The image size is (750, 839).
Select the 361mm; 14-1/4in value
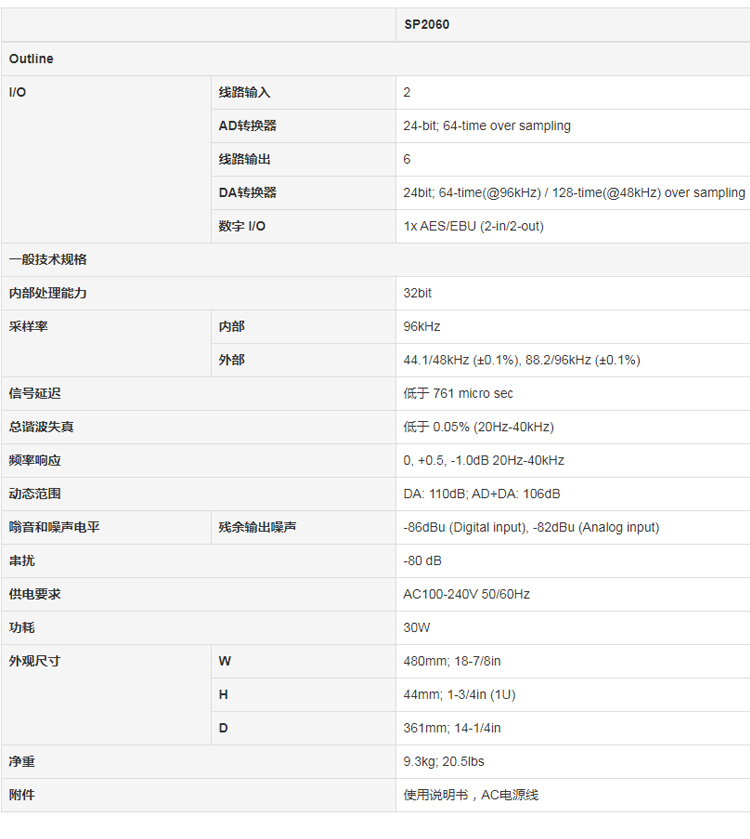click(452, 728)
